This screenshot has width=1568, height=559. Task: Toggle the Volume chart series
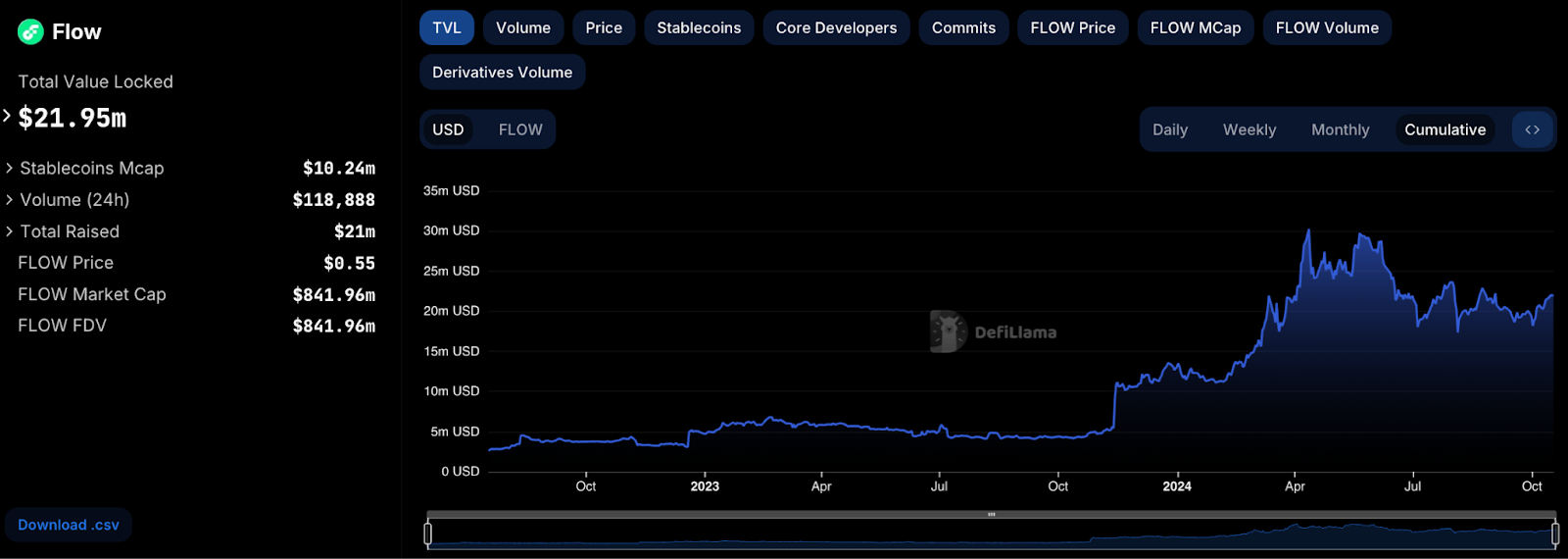pos(523,27)
